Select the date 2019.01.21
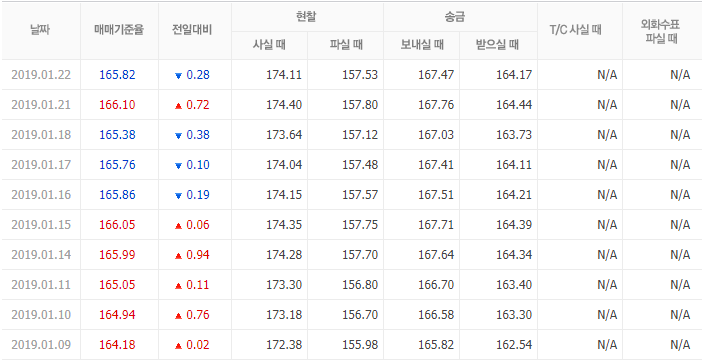The height and width of the screenshot is (361, 702). pos(41,105)
